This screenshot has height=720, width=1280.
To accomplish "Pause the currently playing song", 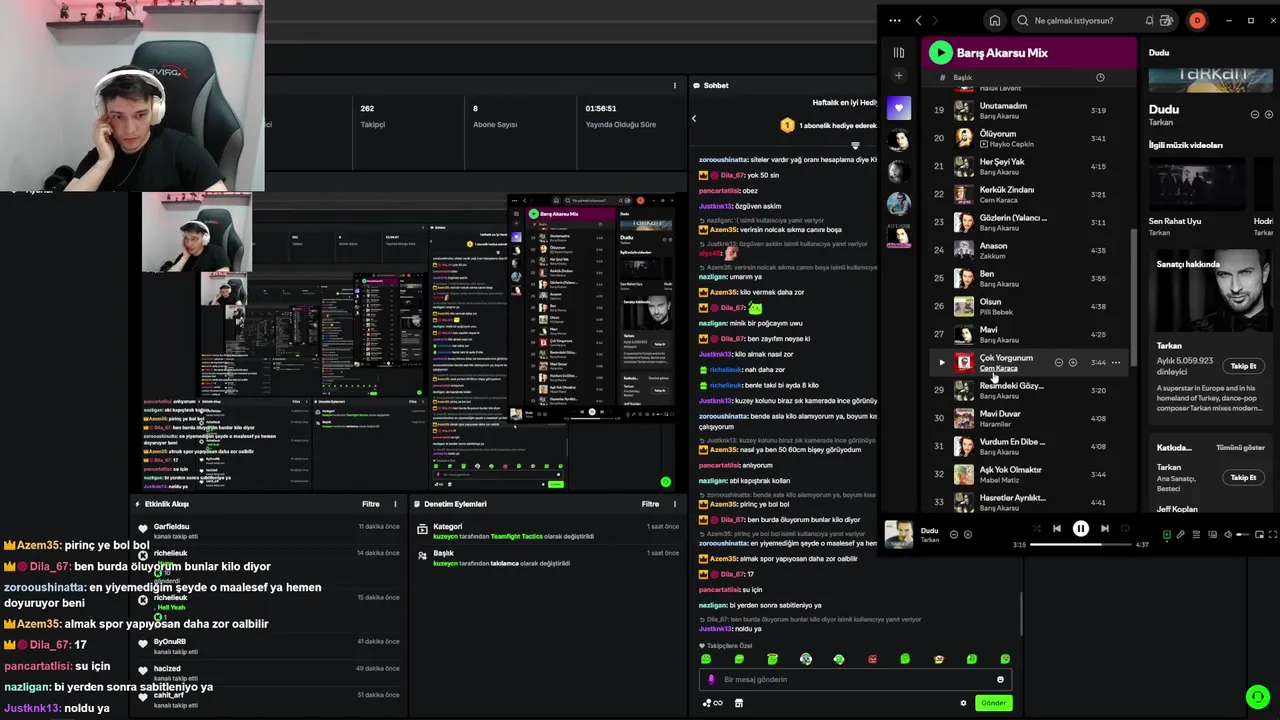I will (1081, 528).
